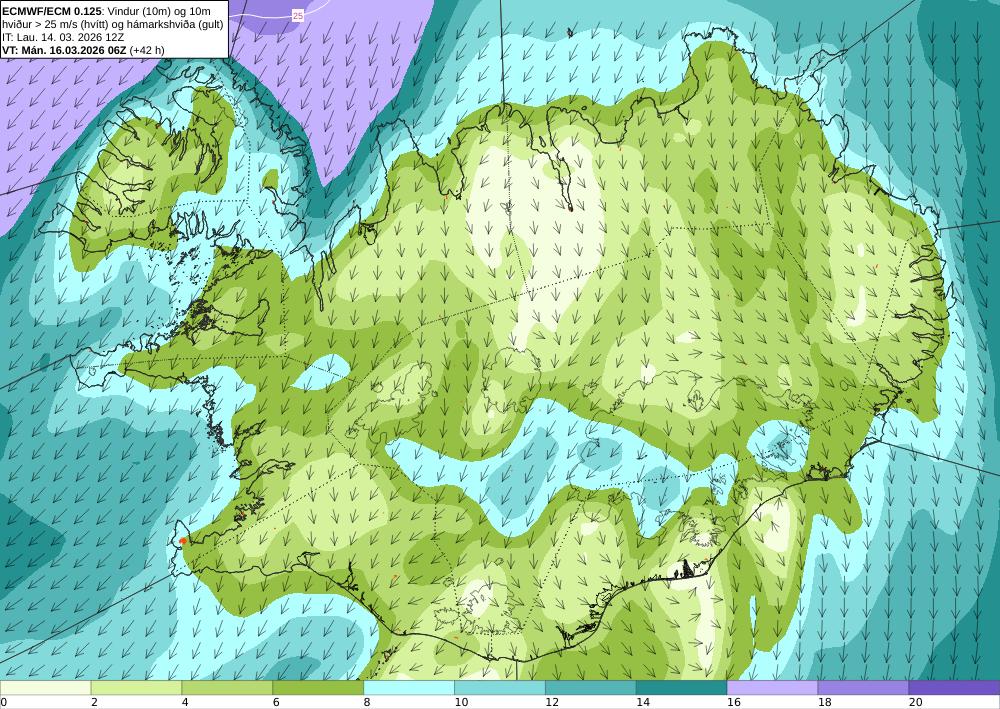The width and height of the screenshot is (1000, 709).
Task: Select the palest cream 0–2 legend swatch
Action: tap(45, 688)
